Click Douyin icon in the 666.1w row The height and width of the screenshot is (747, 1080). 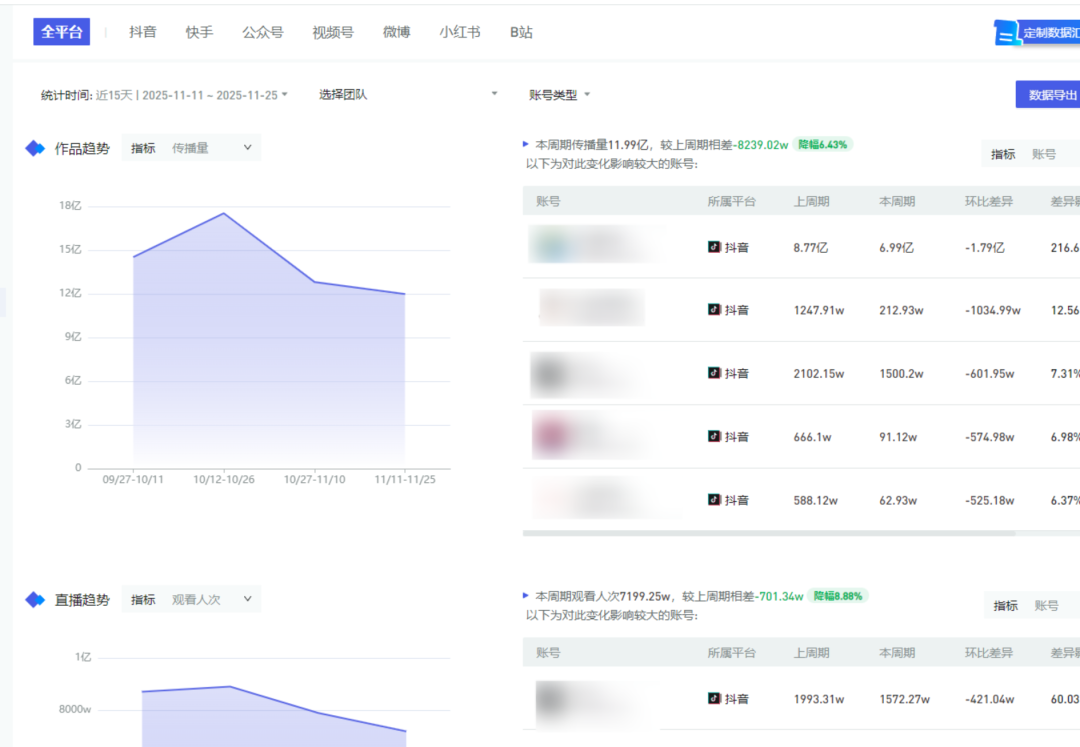(x=714, y=436)
